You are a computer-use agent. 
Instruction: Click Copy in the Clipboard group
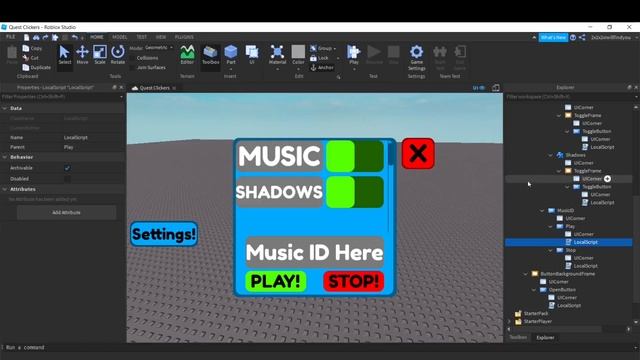point(32,48)
